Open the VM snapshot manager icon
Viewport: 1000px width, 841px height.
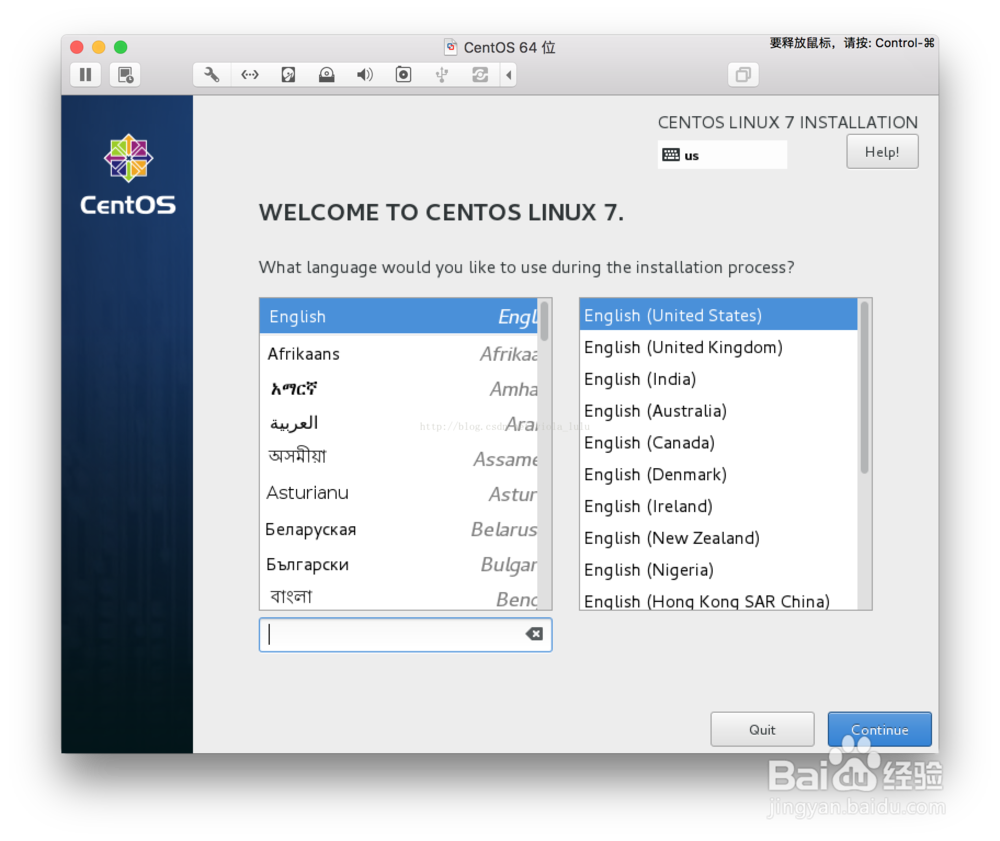[125, 75]
